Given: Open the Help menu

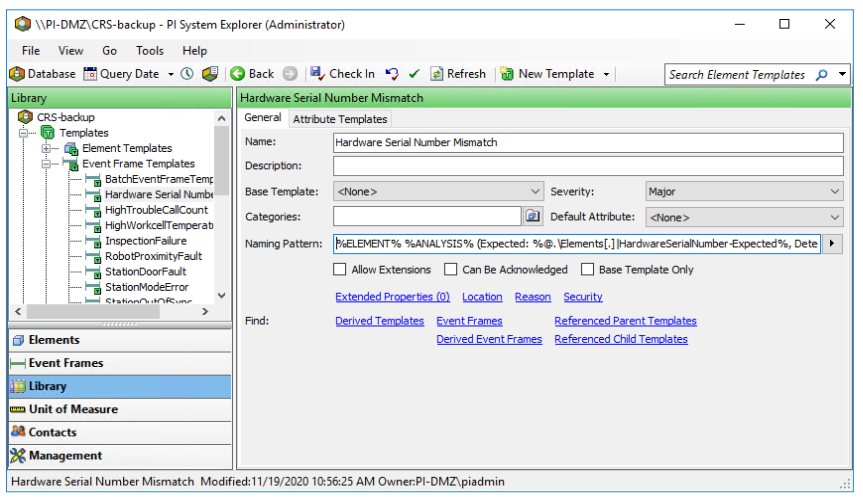Looking at the screenshot, I should coord(195,51).
